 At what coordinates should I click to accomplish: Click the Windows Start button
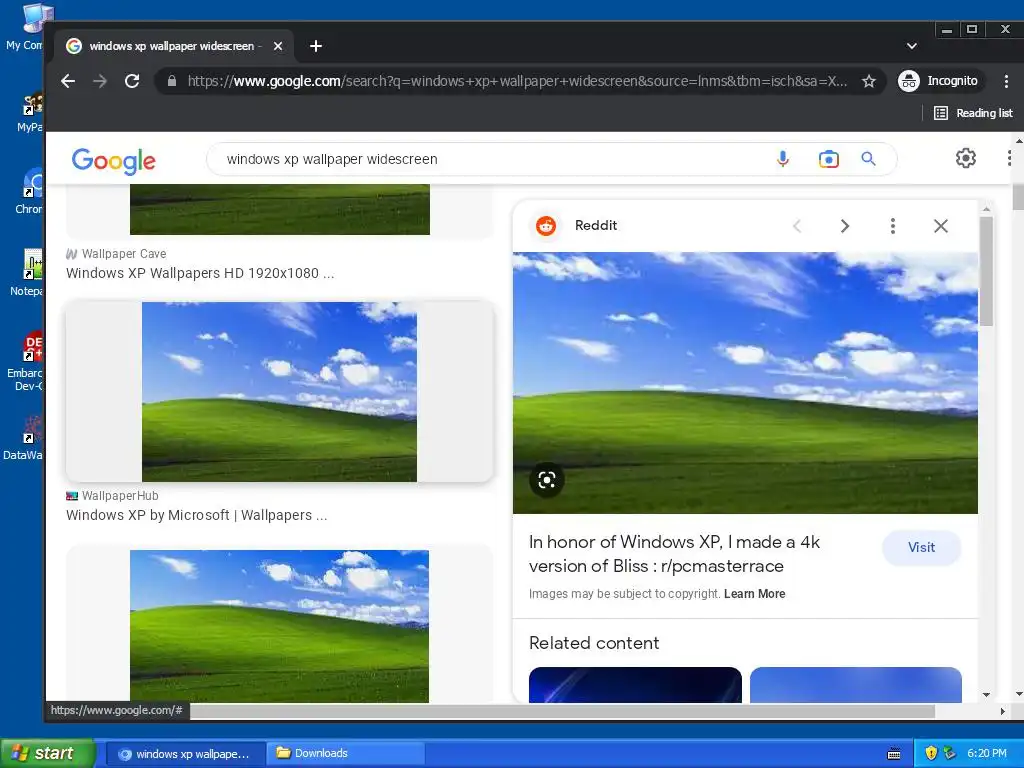[47, 753]
